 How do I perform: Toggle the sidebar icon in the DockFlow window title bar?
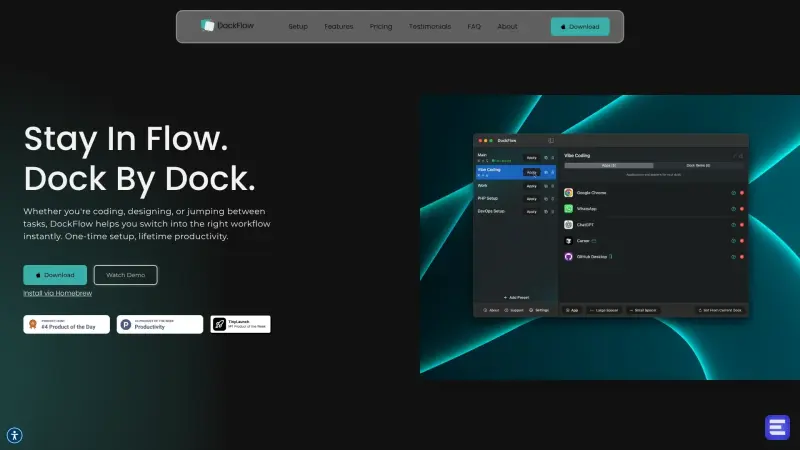[x=551, y=140]
